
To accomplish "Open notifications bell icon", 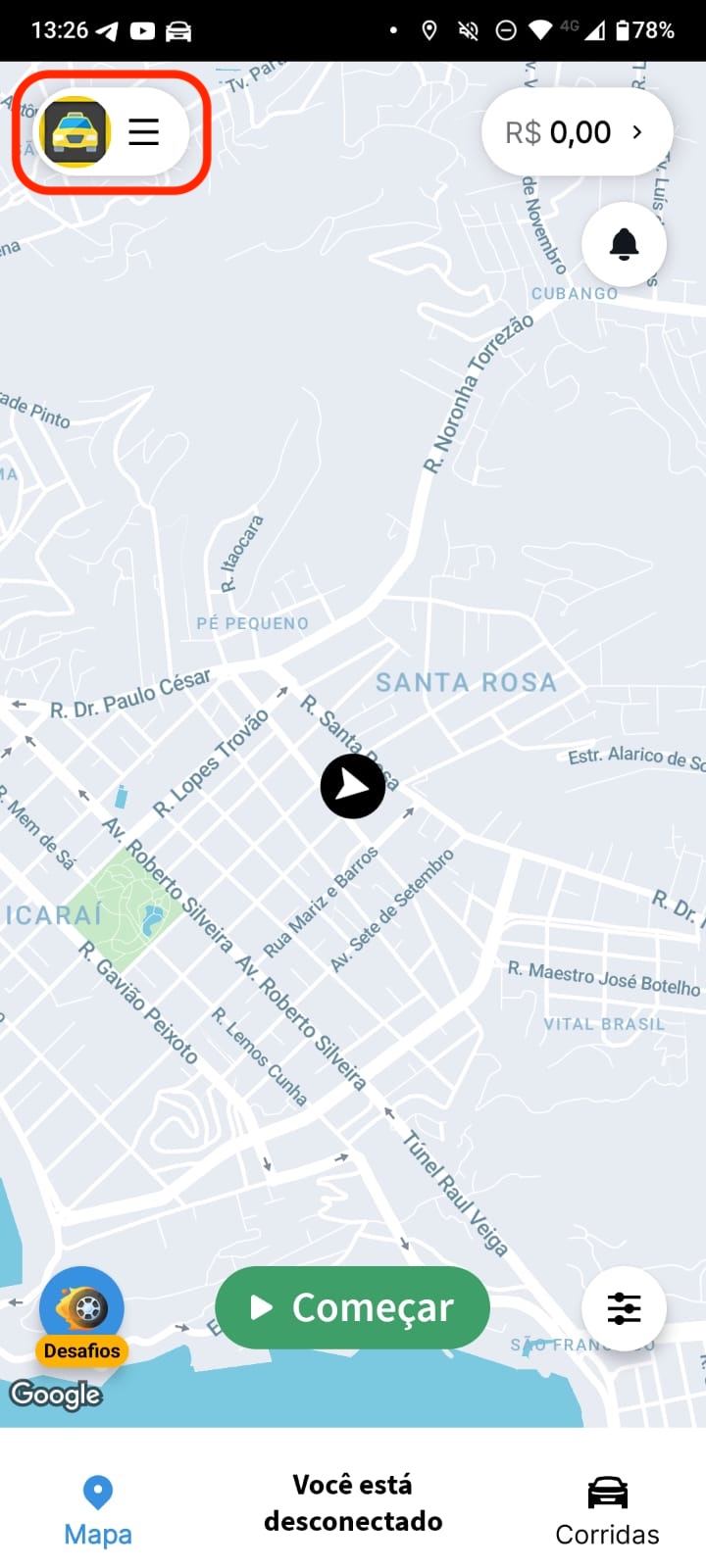I will point(625,244).
